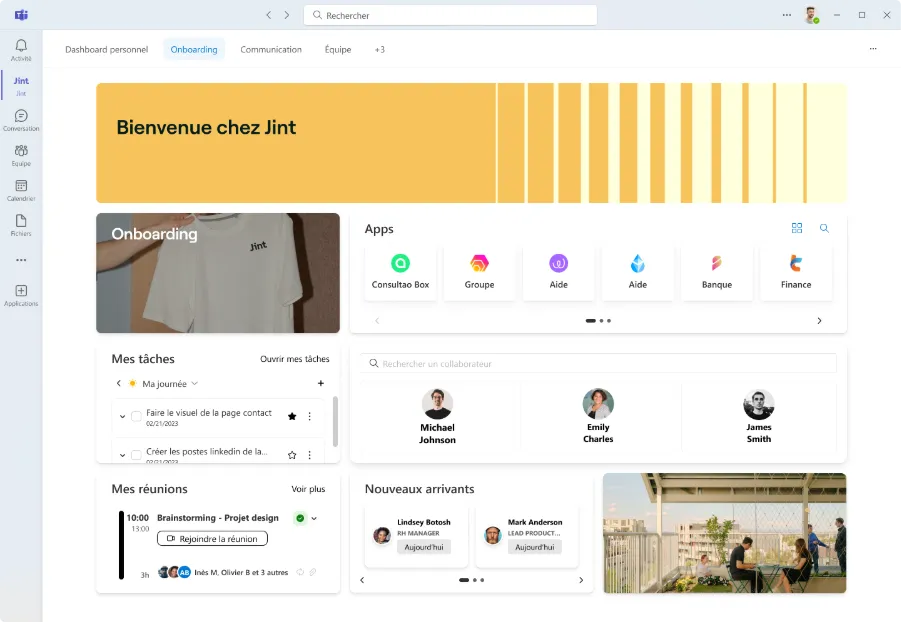Launch the Consultao Box app
The width and height of the screenshot is (901, 622).
[400, 270]
